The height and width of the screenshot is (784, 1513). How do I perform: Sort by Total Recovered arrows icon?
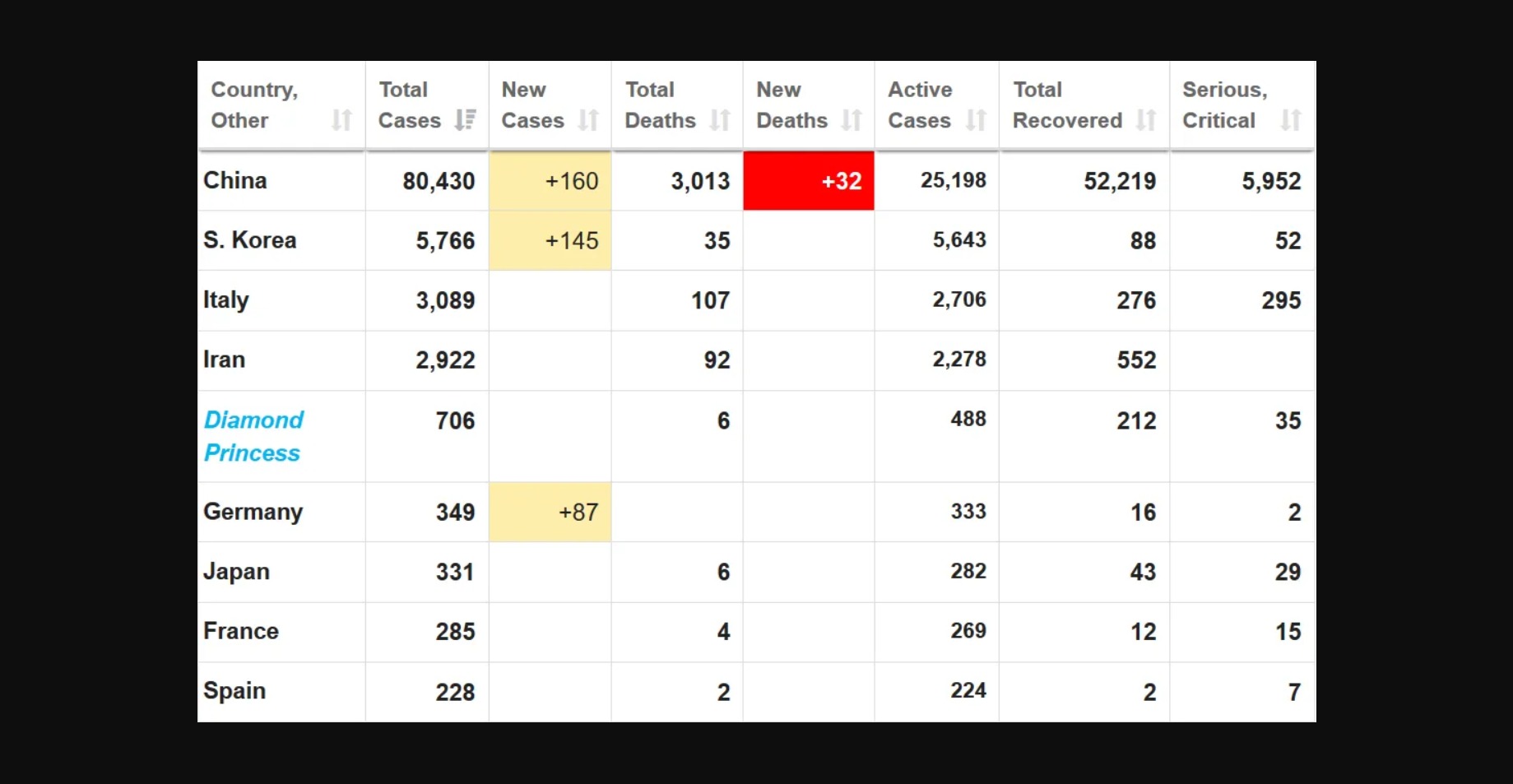[1146, 121]
